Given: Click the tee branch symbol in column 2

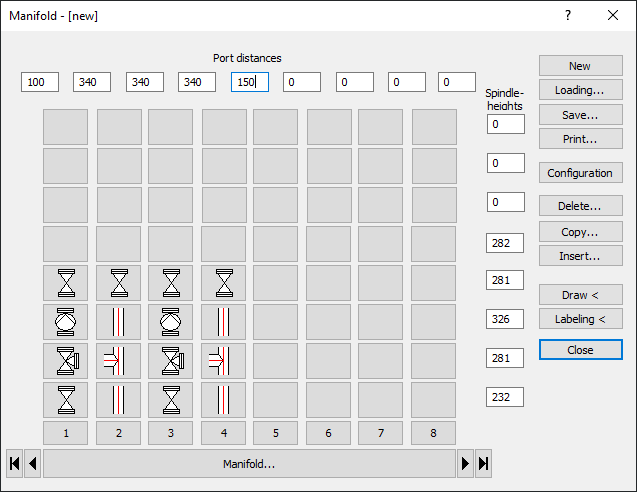Looking at the screenshot, I should click(x=119, y=361).
